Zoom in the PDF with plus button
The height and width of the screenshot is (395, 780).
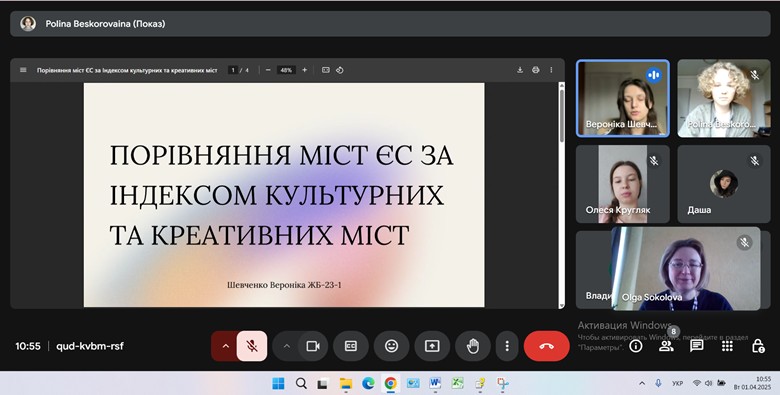point(304,70)
